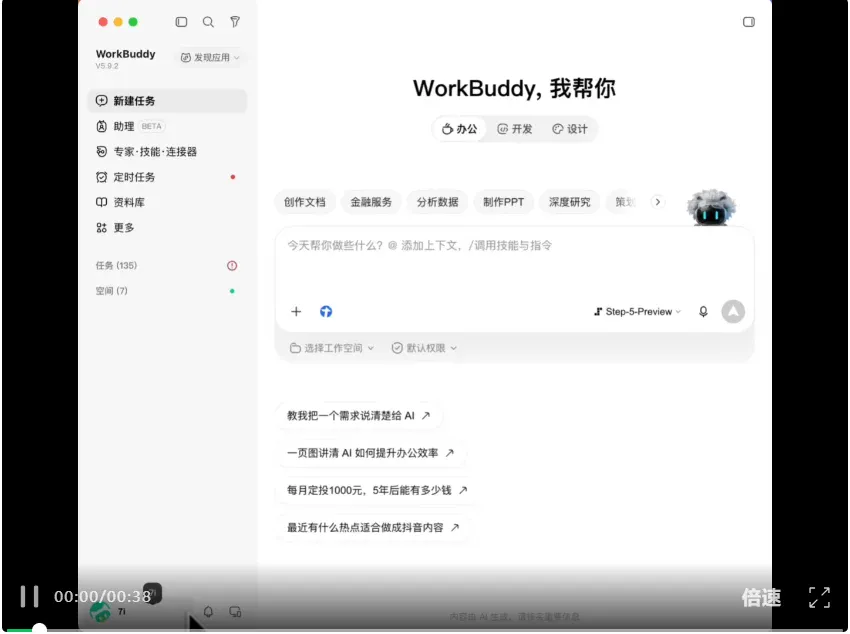
Task: Open 专家·技能·连接器 in the sidebar
Action: point(167,152)
